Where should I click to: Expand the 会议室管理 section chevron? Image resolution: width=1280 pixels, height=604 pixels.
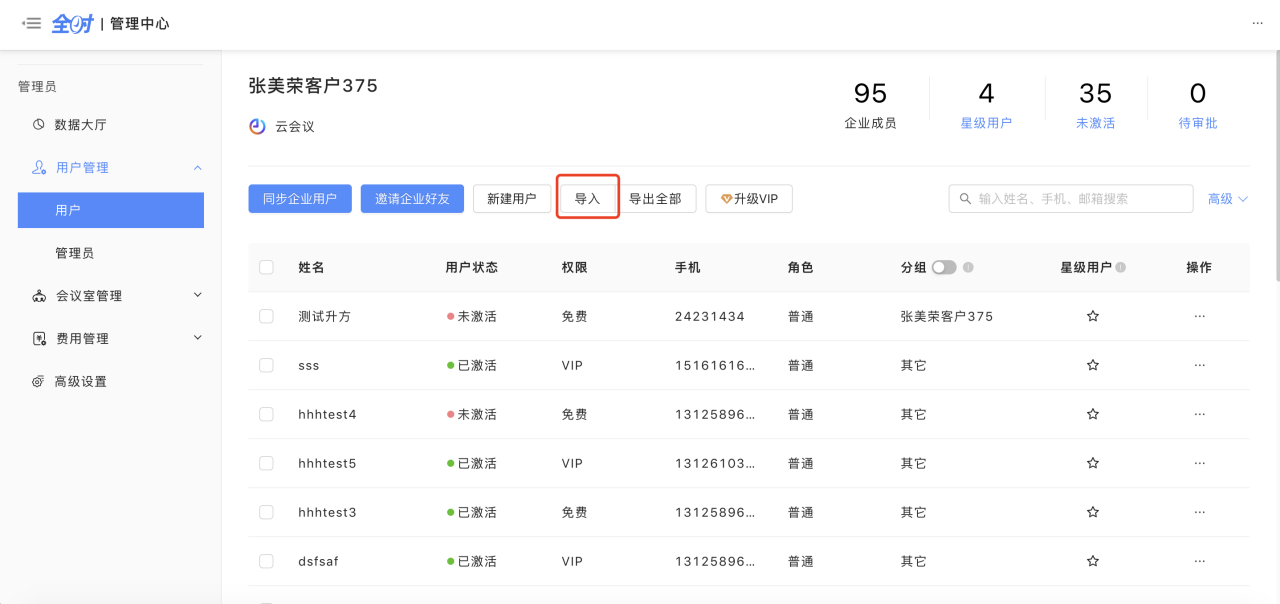[197, 295]
